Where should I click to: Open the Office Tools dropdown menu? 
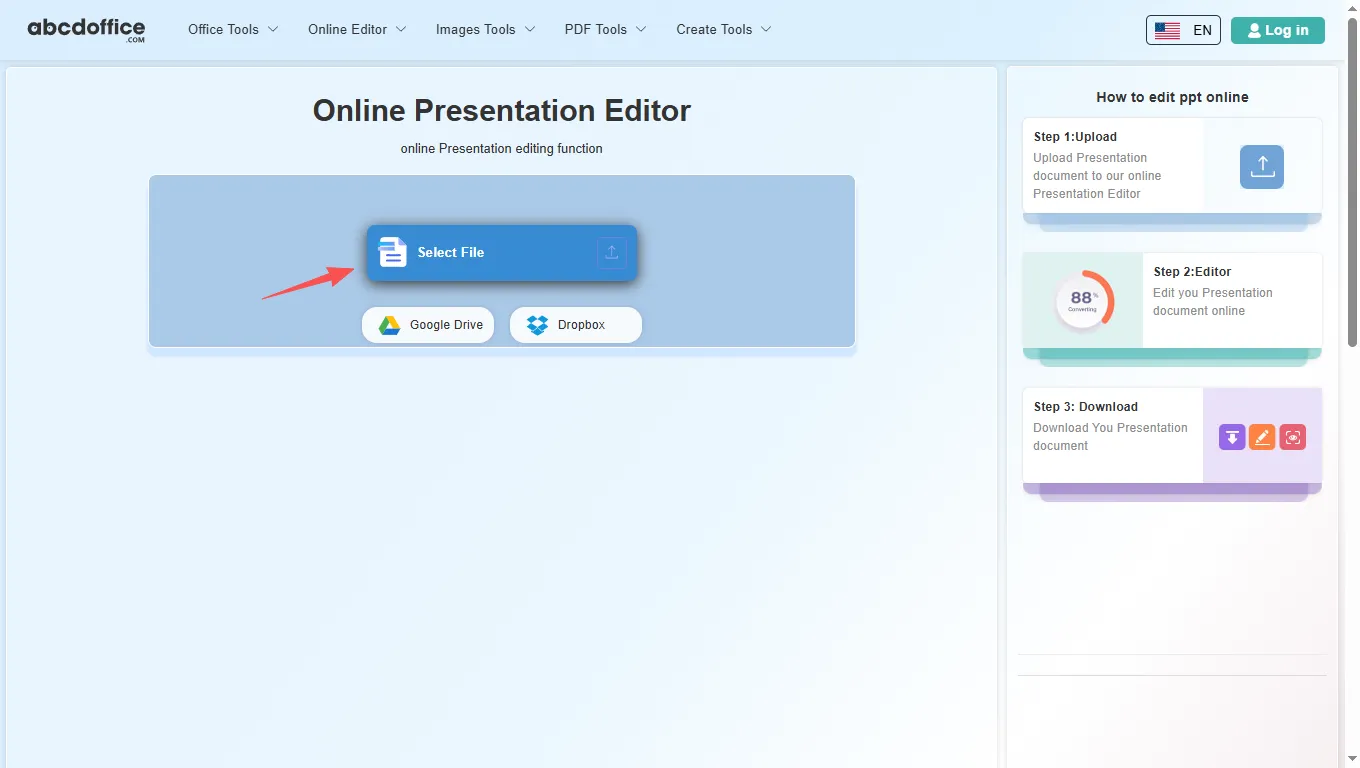[x=233, y=30]
